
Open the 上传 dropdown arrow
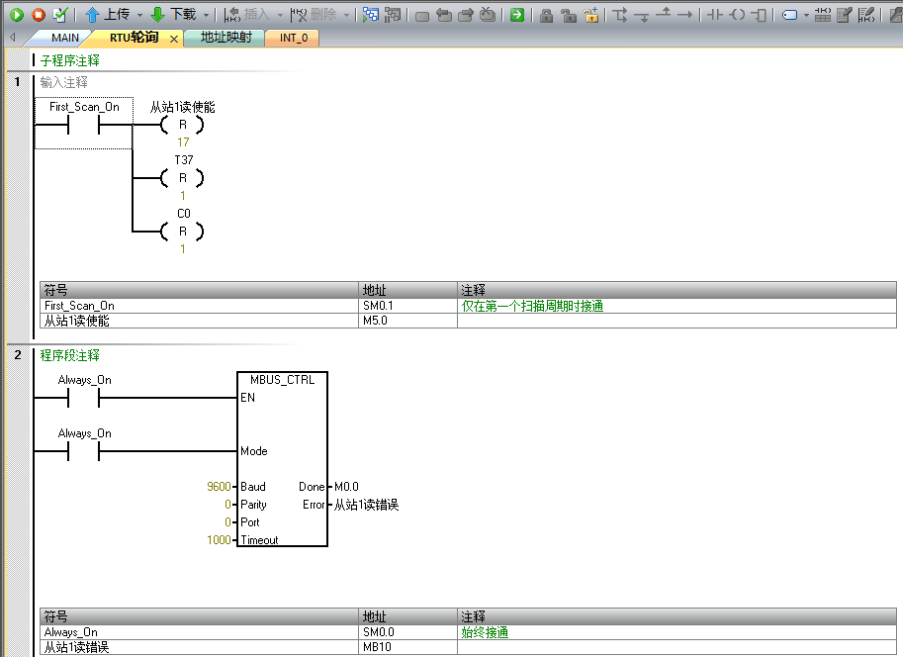pos(139,16)
